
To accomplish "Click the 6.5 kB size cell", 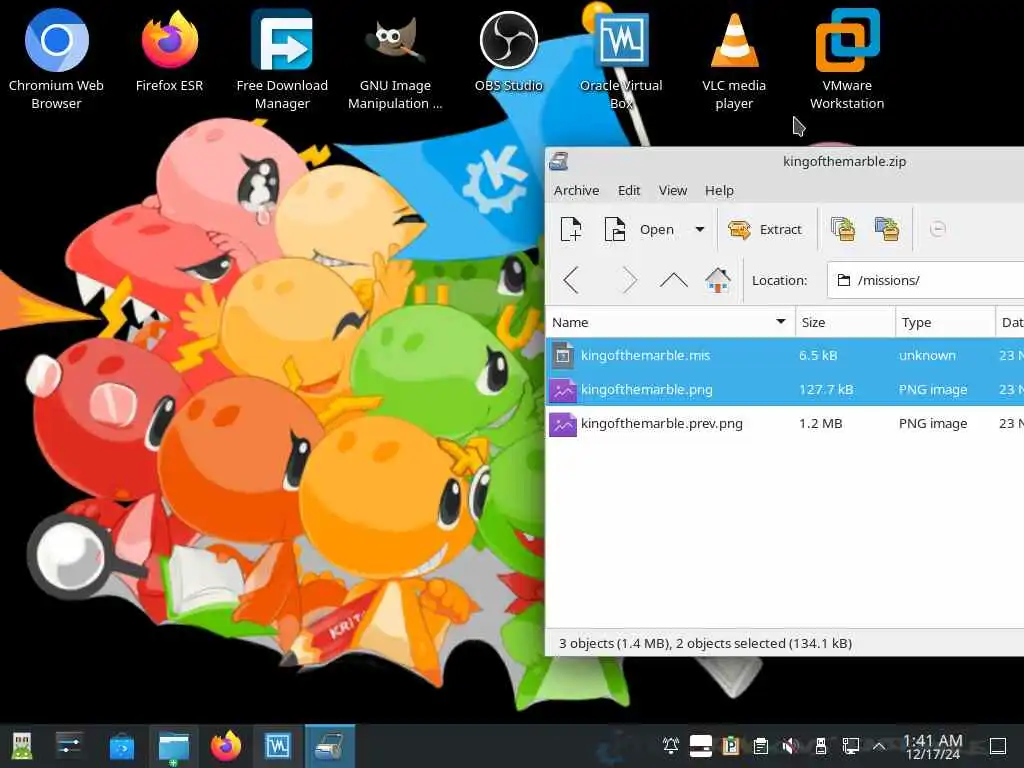I will coord(818,355).
